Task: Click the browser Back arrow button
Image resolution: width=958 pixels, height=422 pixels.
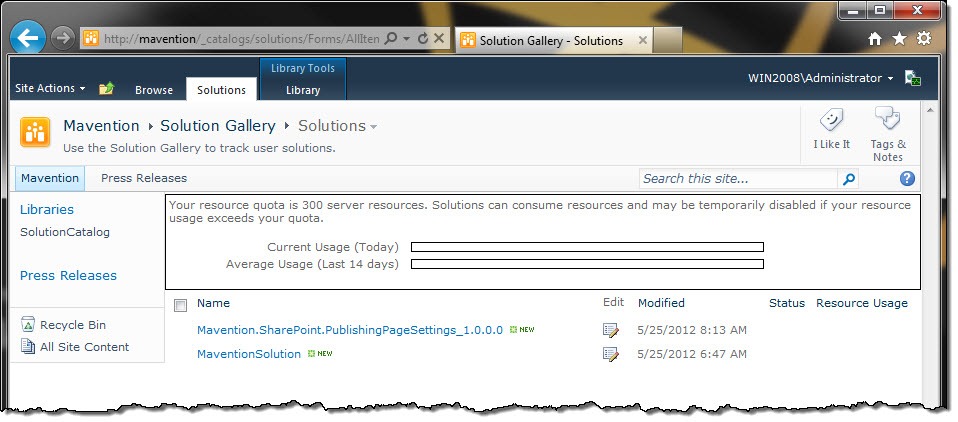Action: pyautogui.click(x=28, y=38)
